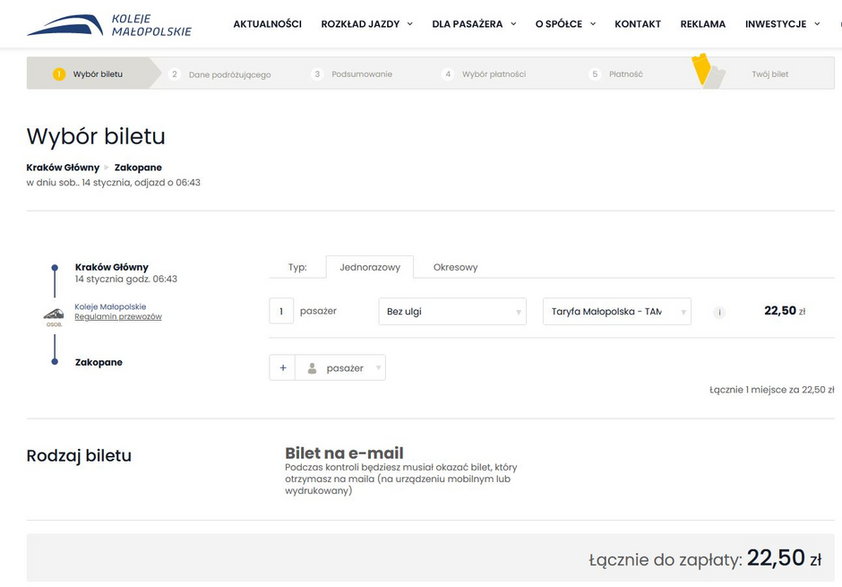This screenshot has height=587, width=842.
Task: Click the train icon on the route timeline
Action: pyautogui.click(x=54, y=313)
